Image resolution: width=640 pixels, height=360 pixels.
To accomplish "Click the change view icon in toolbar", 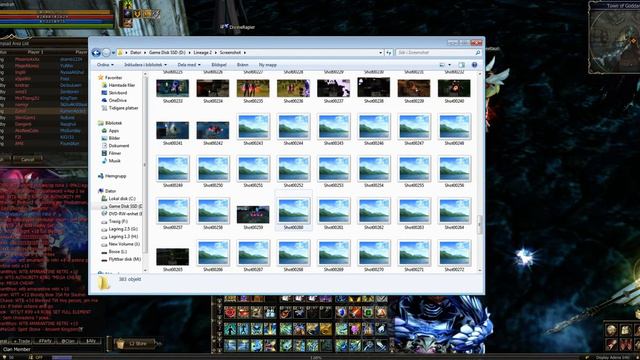I will click(x=442, y=65).
